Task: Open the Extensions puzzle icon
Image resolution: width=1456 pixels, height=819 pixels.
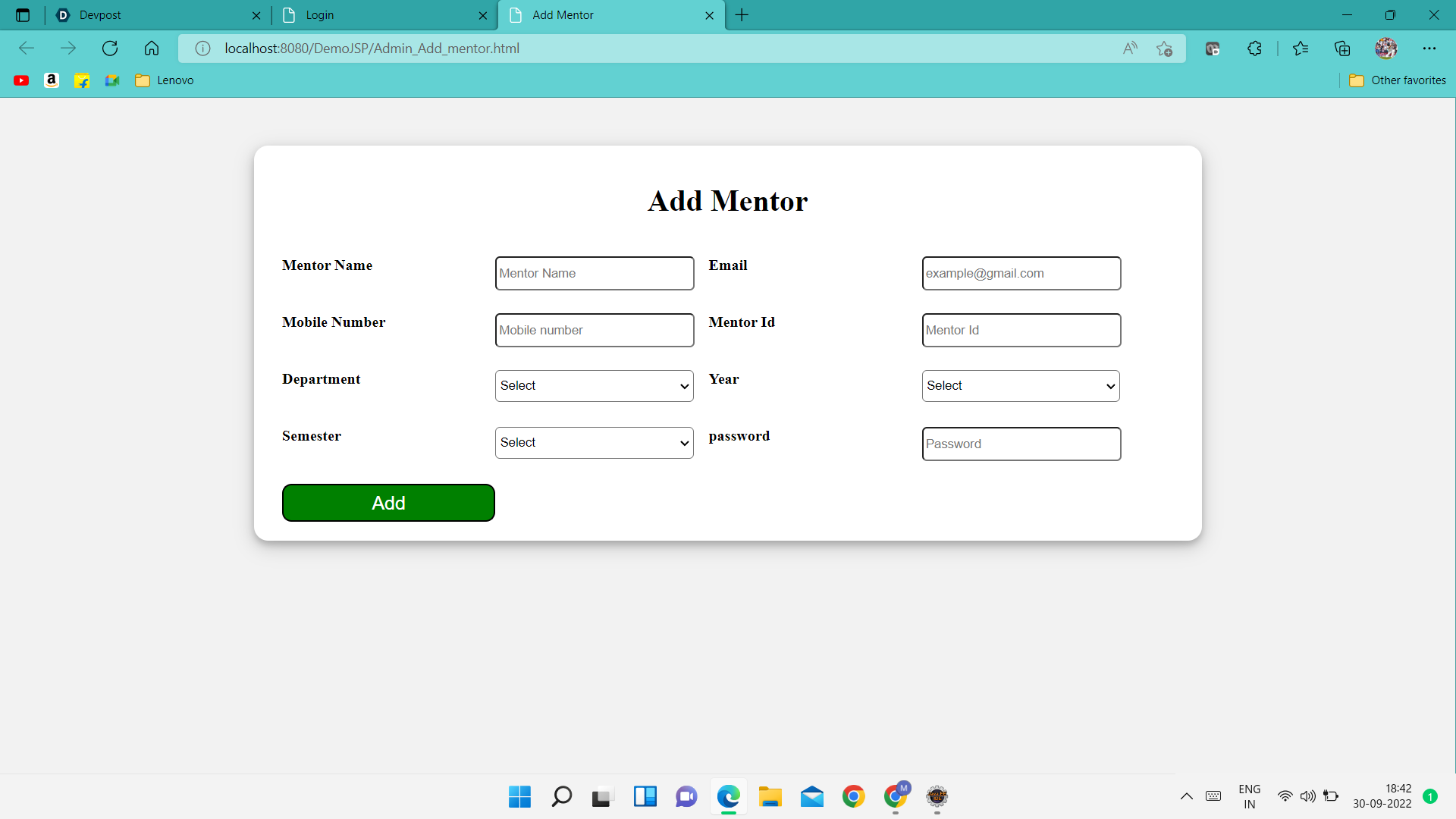Action: click(x=1254, y=49)
